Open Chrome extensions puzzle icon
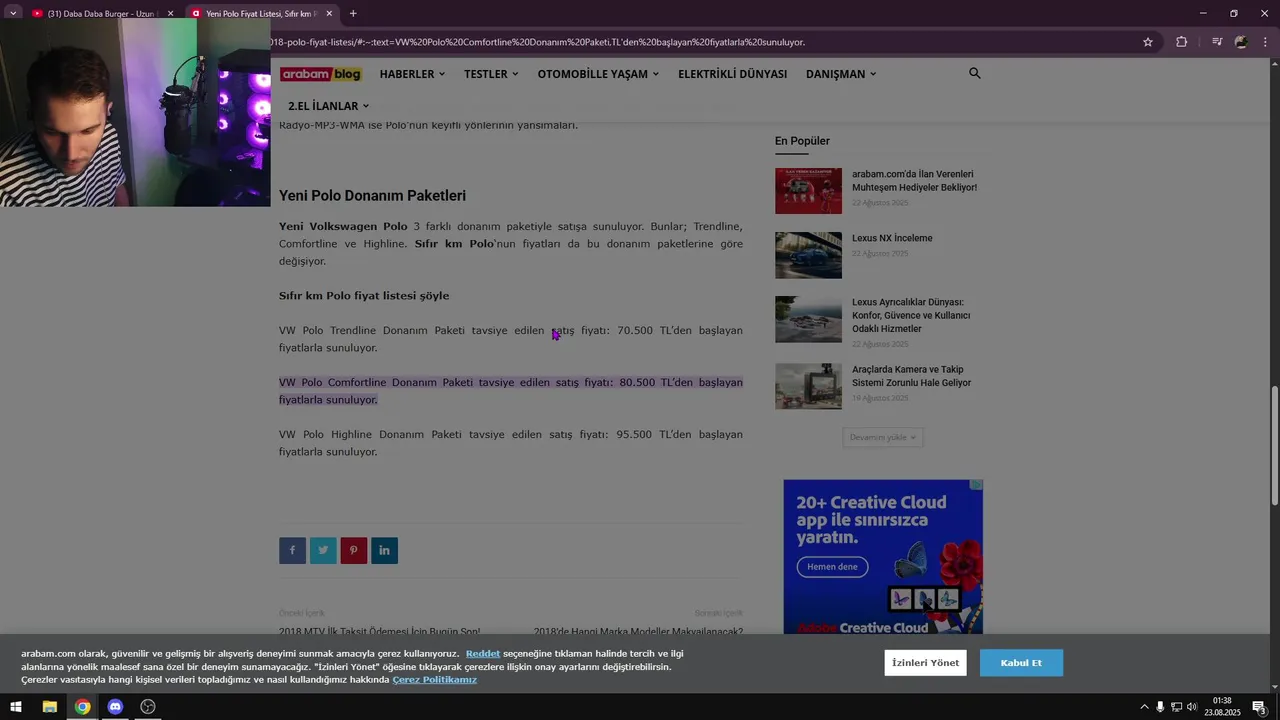The image size is (1280, 720). coord(1182,42)
